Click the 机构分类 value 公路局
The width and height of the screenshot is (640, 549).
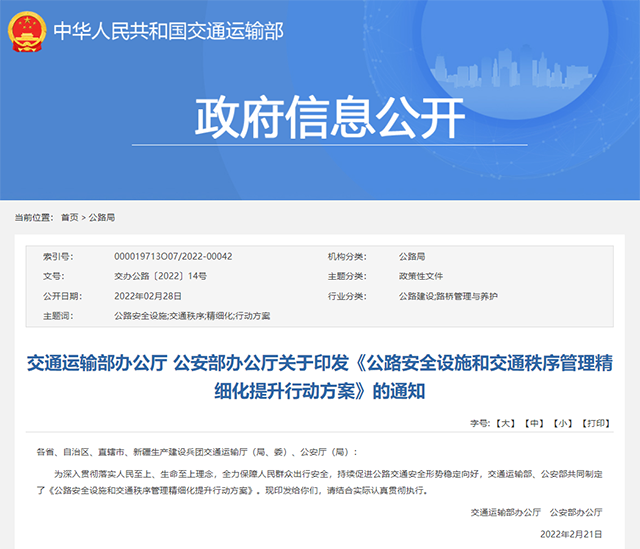[412, 256]
